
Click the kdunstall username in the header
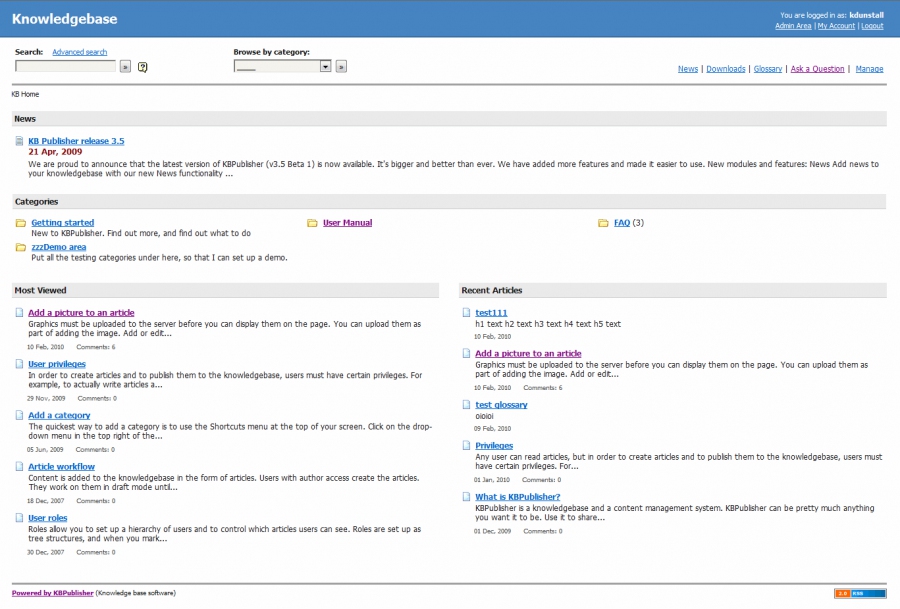[867, 15]
